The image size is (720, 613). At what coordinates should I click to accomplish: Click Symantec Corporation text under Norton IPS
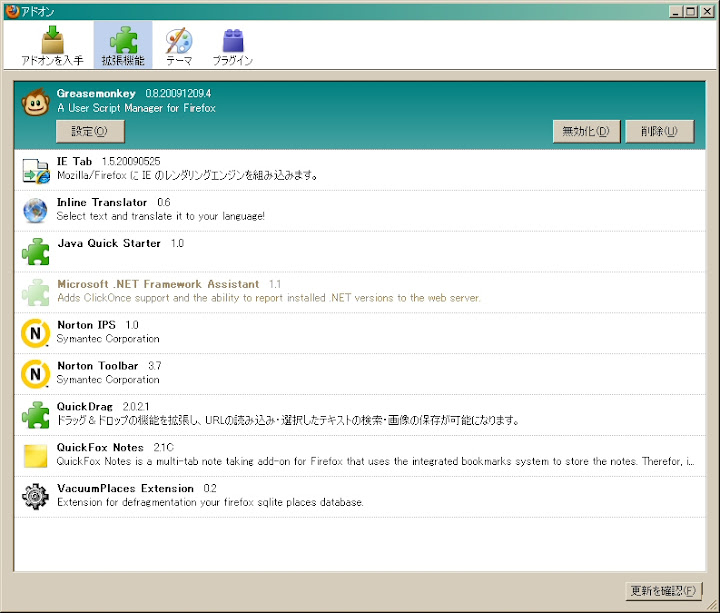[108, 339]
